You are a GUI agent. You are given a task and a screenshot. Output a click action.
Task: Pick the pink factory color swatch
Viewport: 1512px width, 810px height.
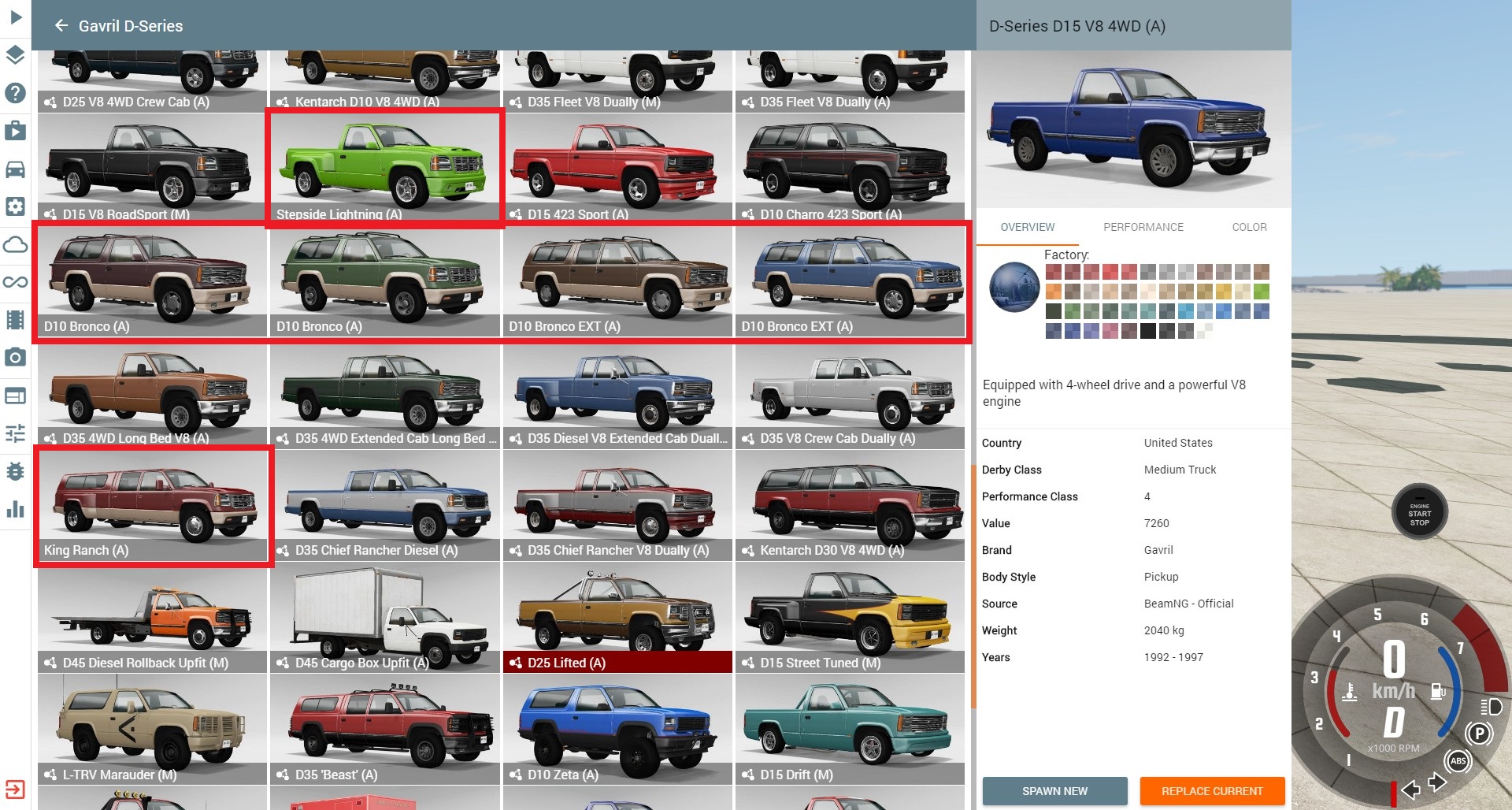[x=1110, y=331]
